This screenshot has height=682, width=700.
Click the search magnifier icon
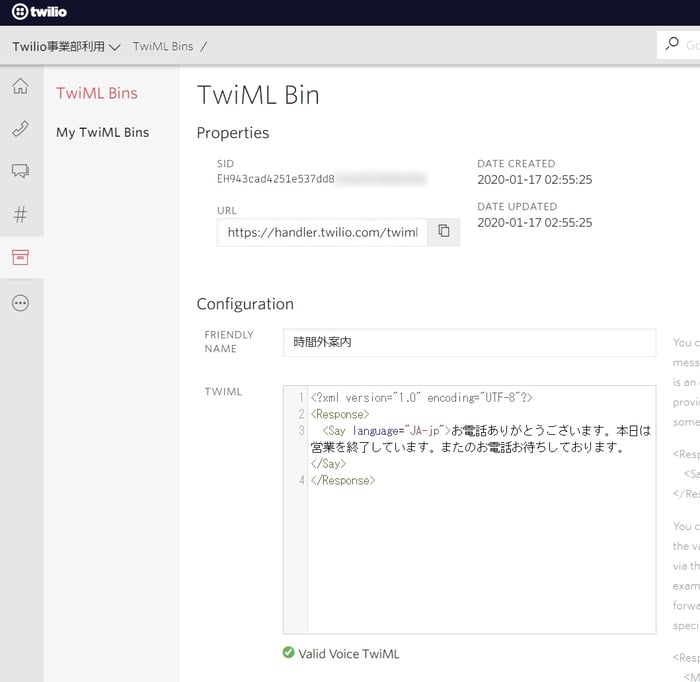[672, 44]
